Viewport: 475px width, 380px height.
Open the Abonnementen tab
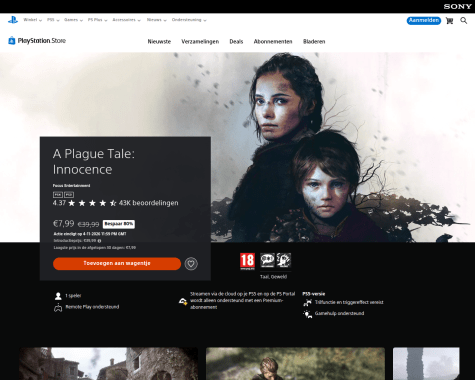(273, 42)
